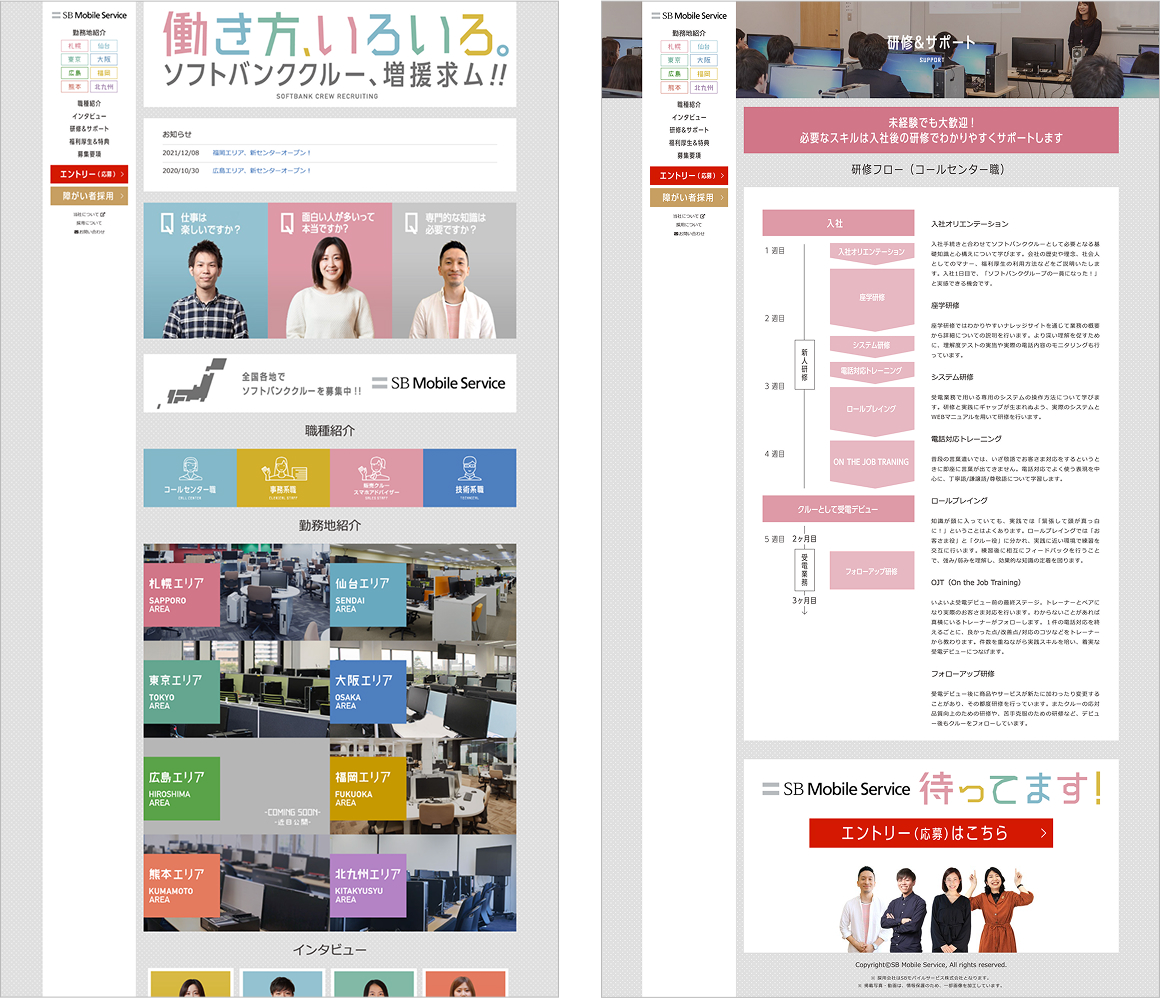The height and width of the screenshot is (998, 1160).
Task: Click the Q icon on 面白い人が多い banner
Action: click(x=288, y=223)
